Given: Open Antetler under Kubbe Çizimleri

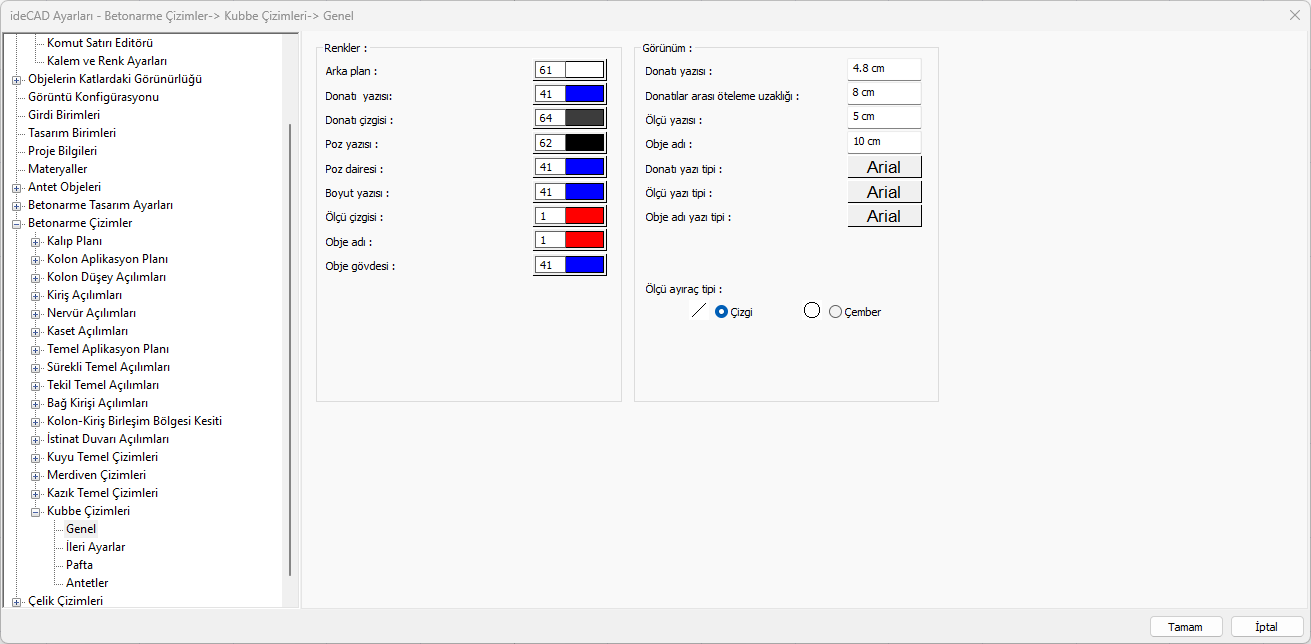Looking at the screenshot, I should tap(87, 583).
